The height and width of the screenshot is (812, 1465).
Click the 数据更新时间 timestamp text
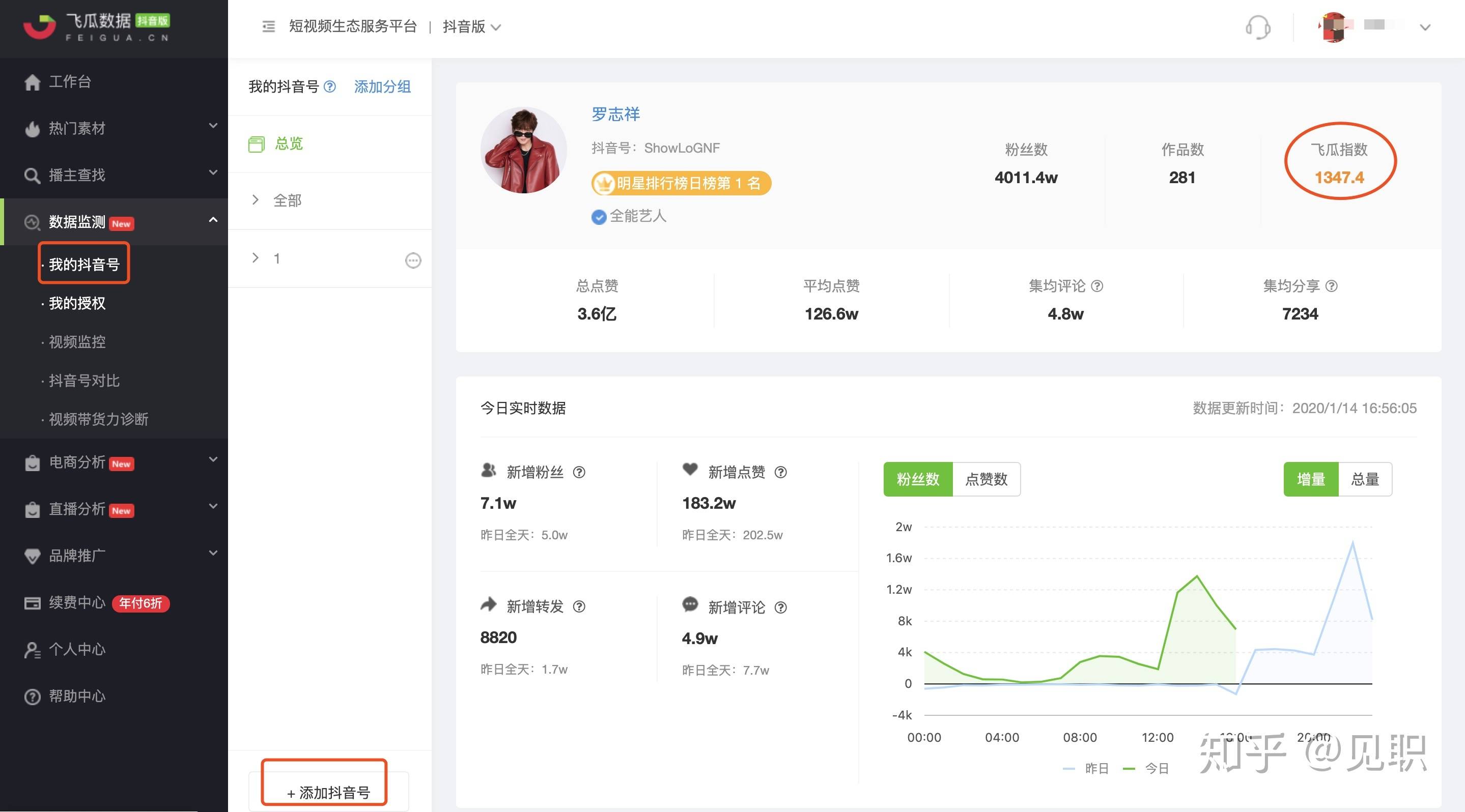coord(1305,408)
